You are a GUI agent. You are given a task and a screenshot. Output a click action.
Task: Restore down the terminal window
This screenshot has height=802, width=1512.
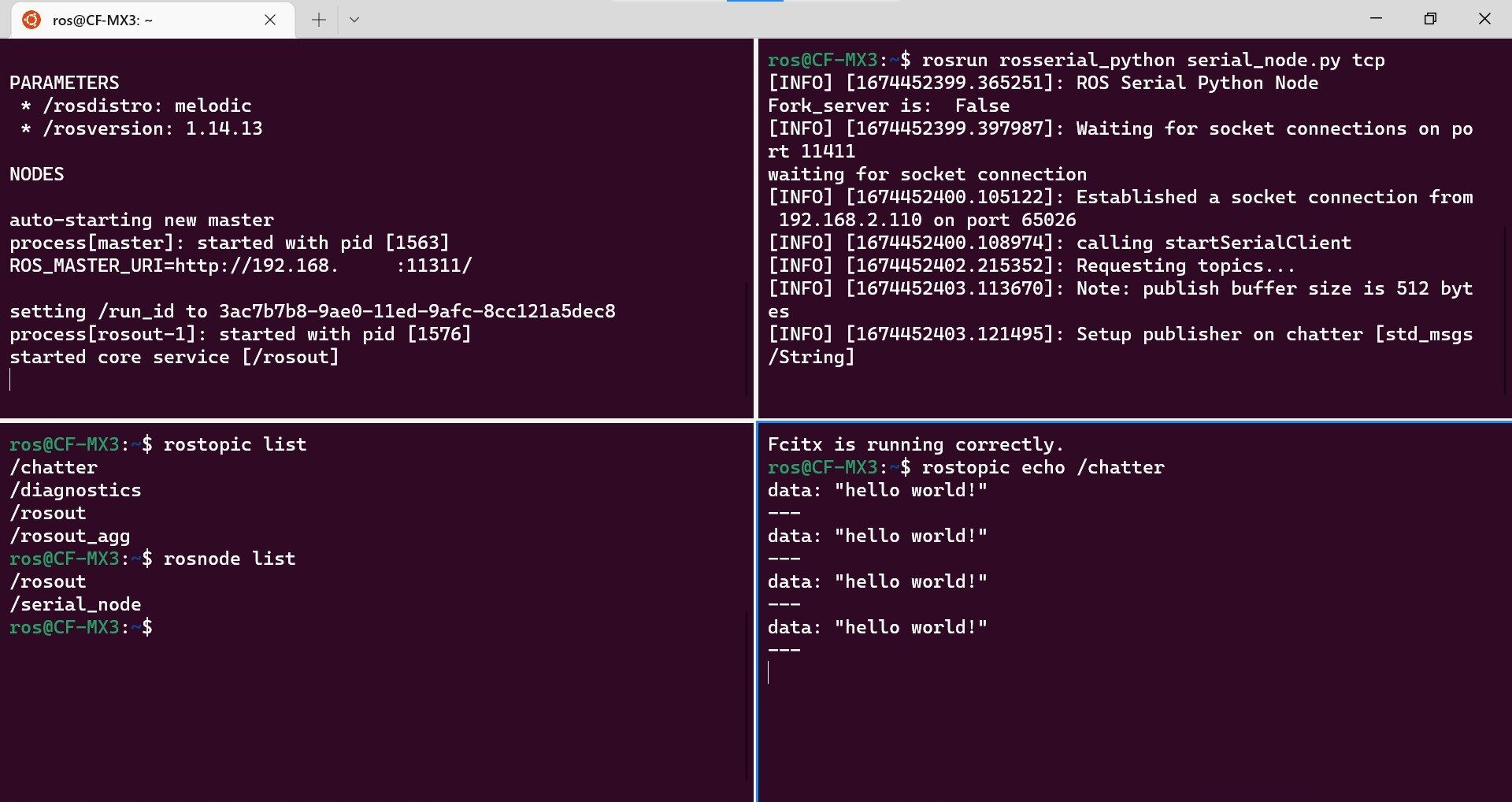tap(1430, 18)
